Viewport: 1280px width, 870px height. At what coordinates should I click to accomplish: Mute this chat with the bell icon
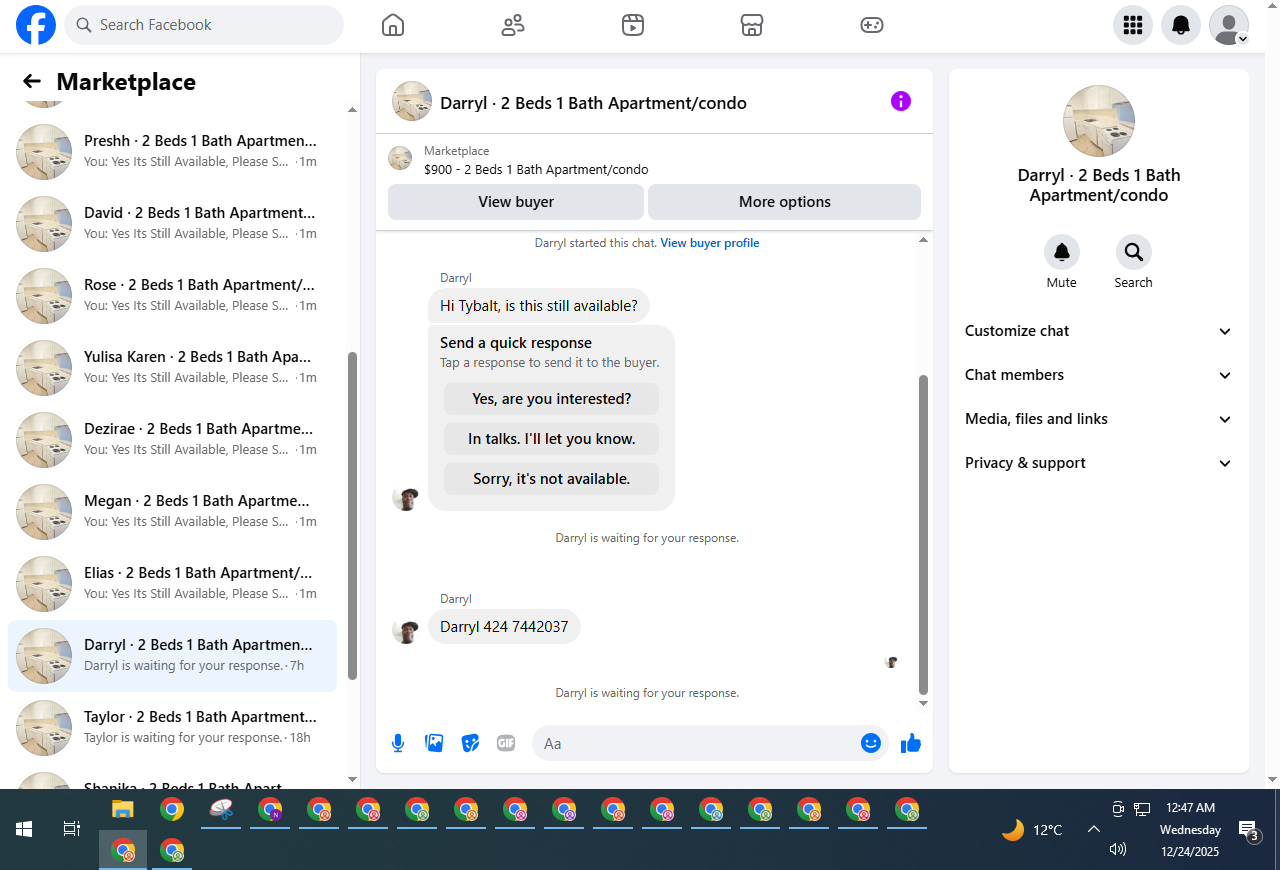[x=1062, y=253]
